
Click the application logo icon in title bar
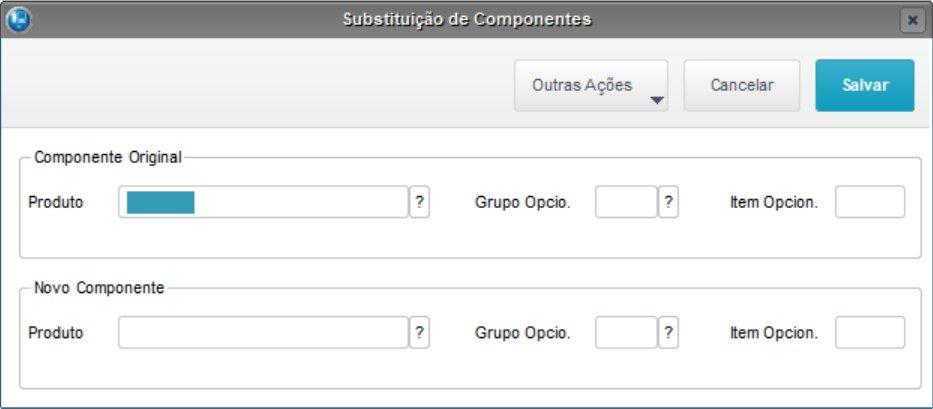coord(18,19)
